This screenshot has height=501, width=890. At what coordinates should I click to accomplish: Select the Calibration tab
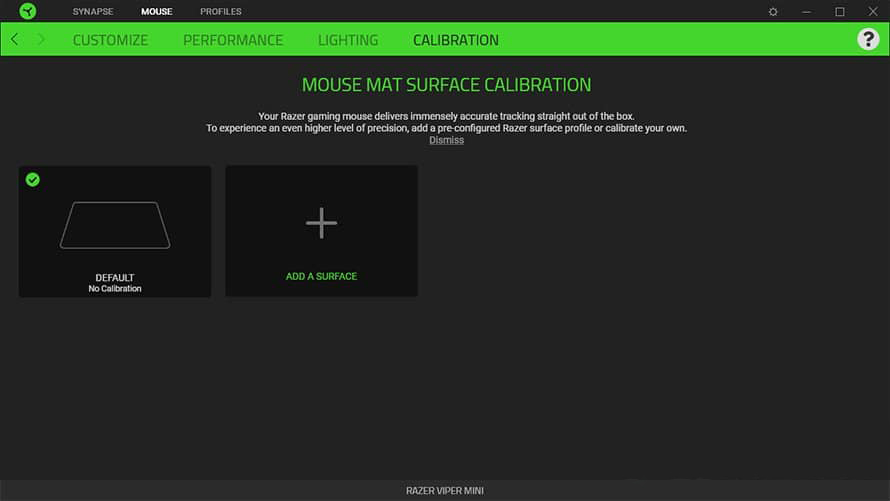click(x=456, y=40)
